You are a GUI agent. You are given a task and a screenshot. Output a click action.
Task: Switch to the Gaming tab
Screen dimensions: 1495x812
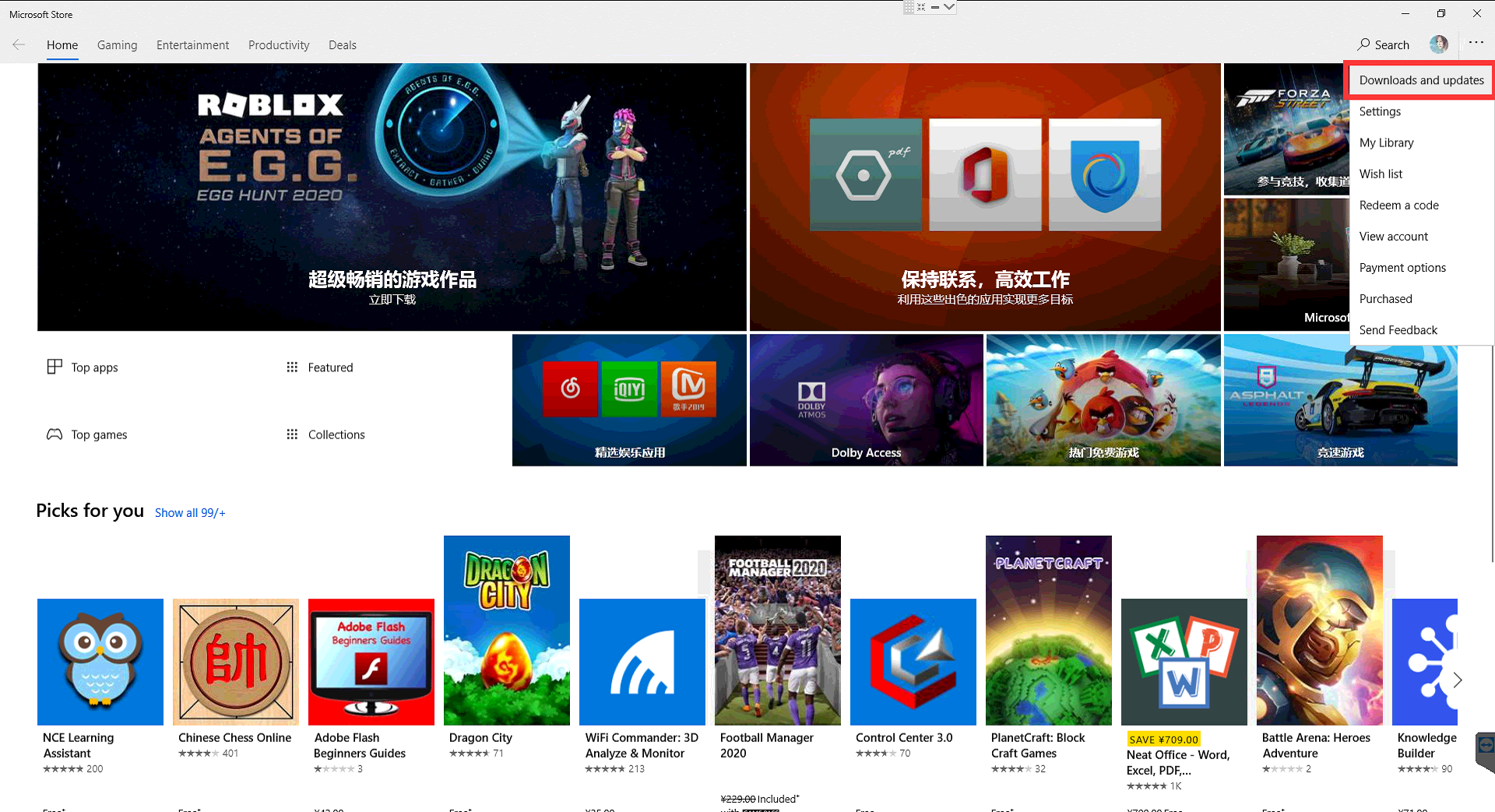117,45
